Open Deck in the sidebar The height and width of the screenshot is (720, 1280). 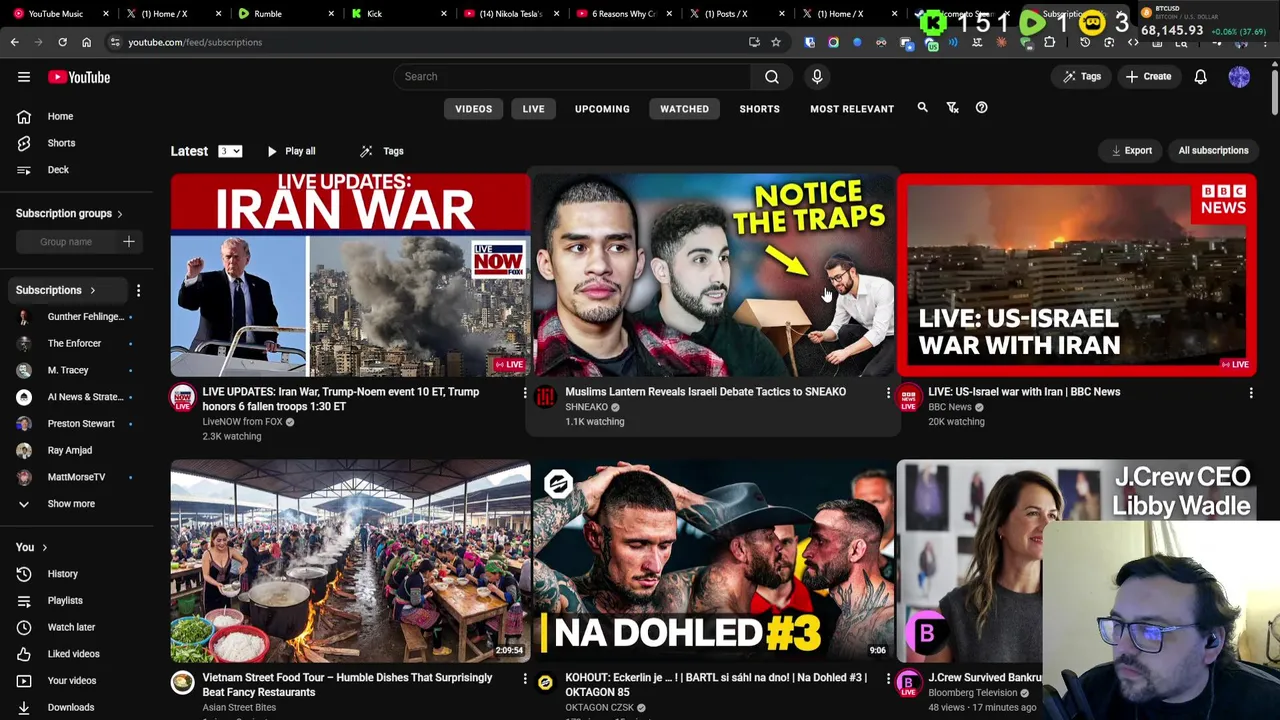(x=58, y=170)
